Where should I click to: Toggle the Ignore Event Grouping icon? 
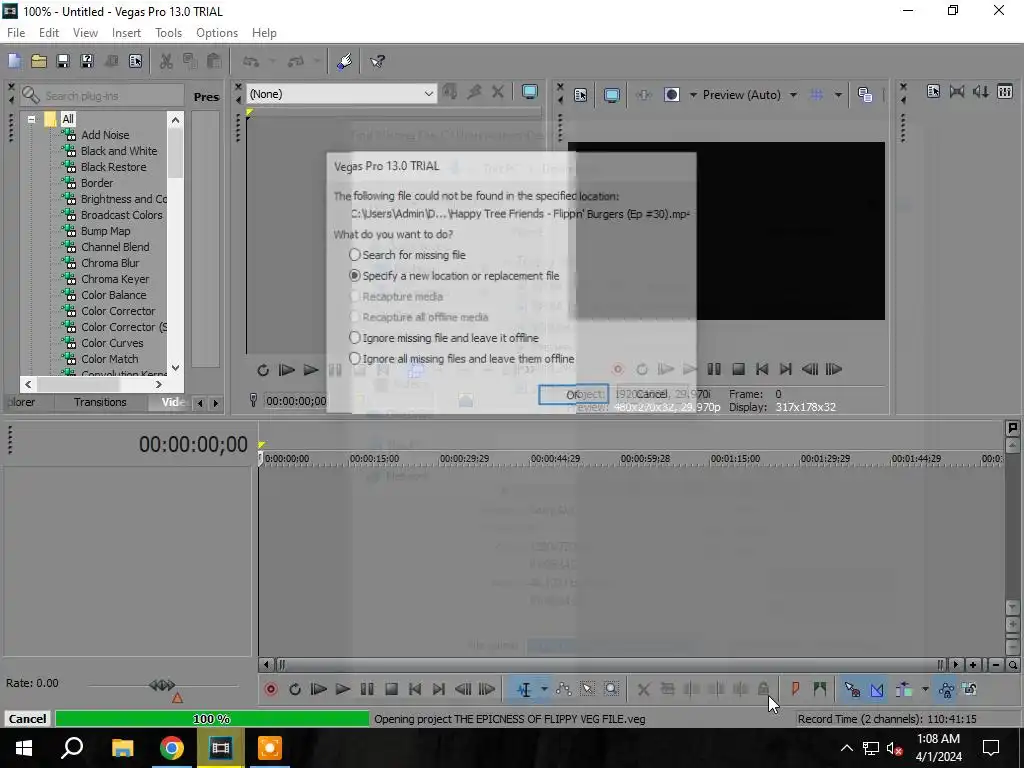(970, 689)
